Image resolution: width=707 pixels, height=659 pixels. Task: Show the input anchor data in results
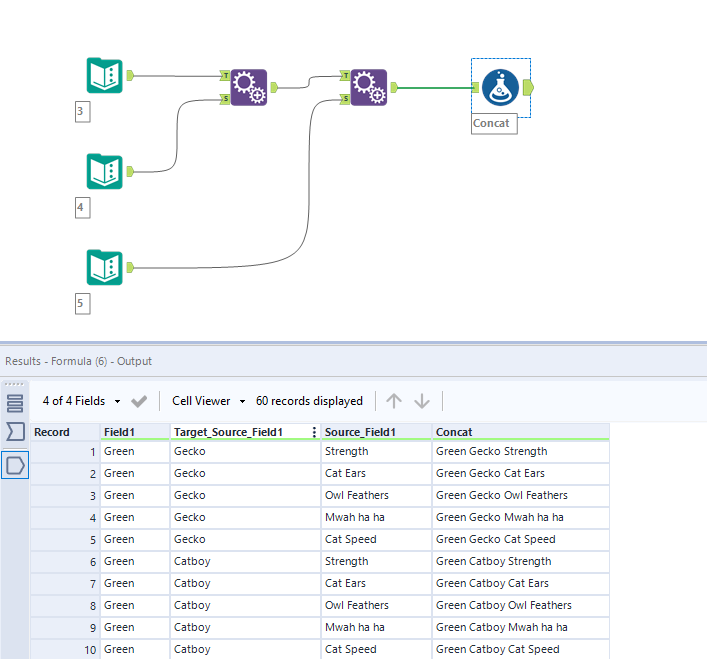(15, 432)
